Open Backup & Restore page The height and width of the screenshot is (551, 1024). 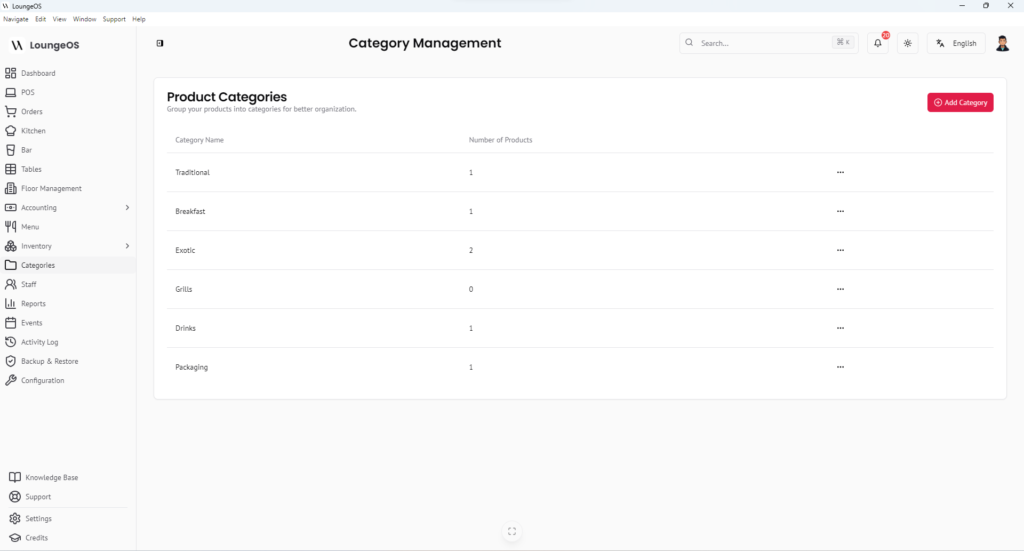pyautogui.click(x=49, y=361)
